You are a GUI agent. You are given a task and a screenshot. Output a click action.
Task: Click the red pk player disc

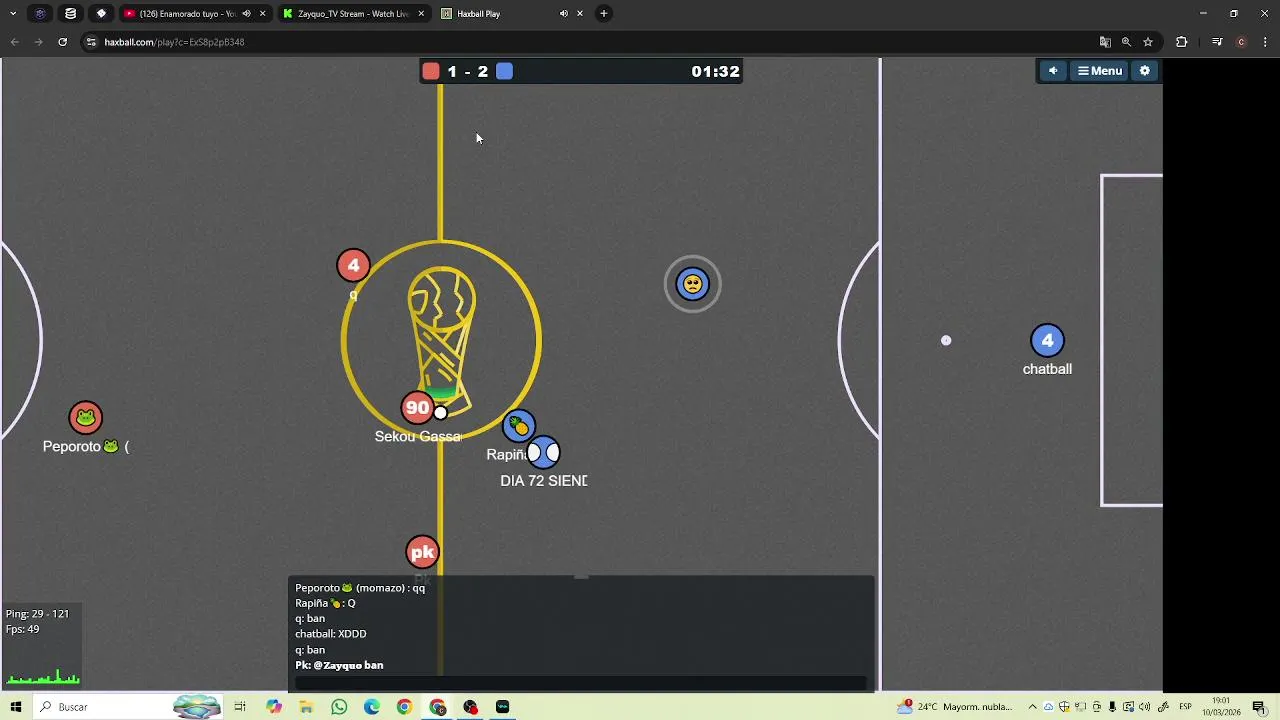(423, 552)
